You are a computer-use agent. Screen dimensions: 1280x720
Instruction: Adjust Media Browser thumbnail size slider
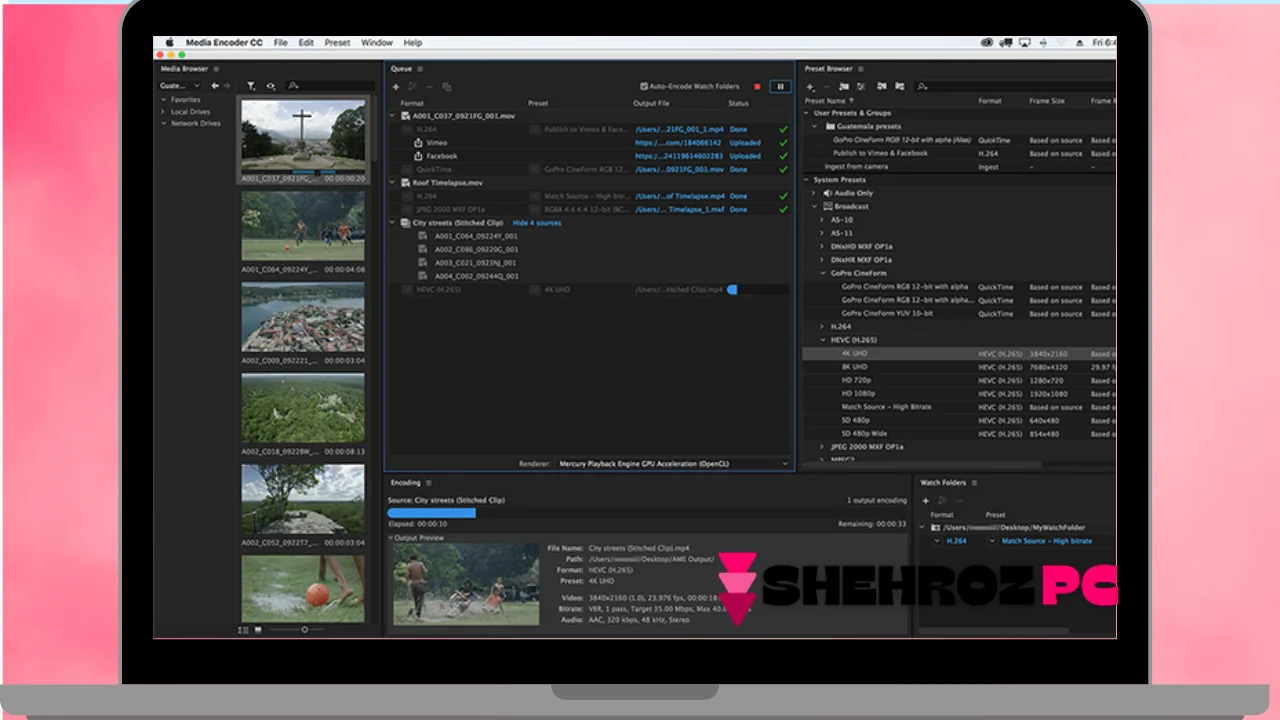click(x=305, y=630)
